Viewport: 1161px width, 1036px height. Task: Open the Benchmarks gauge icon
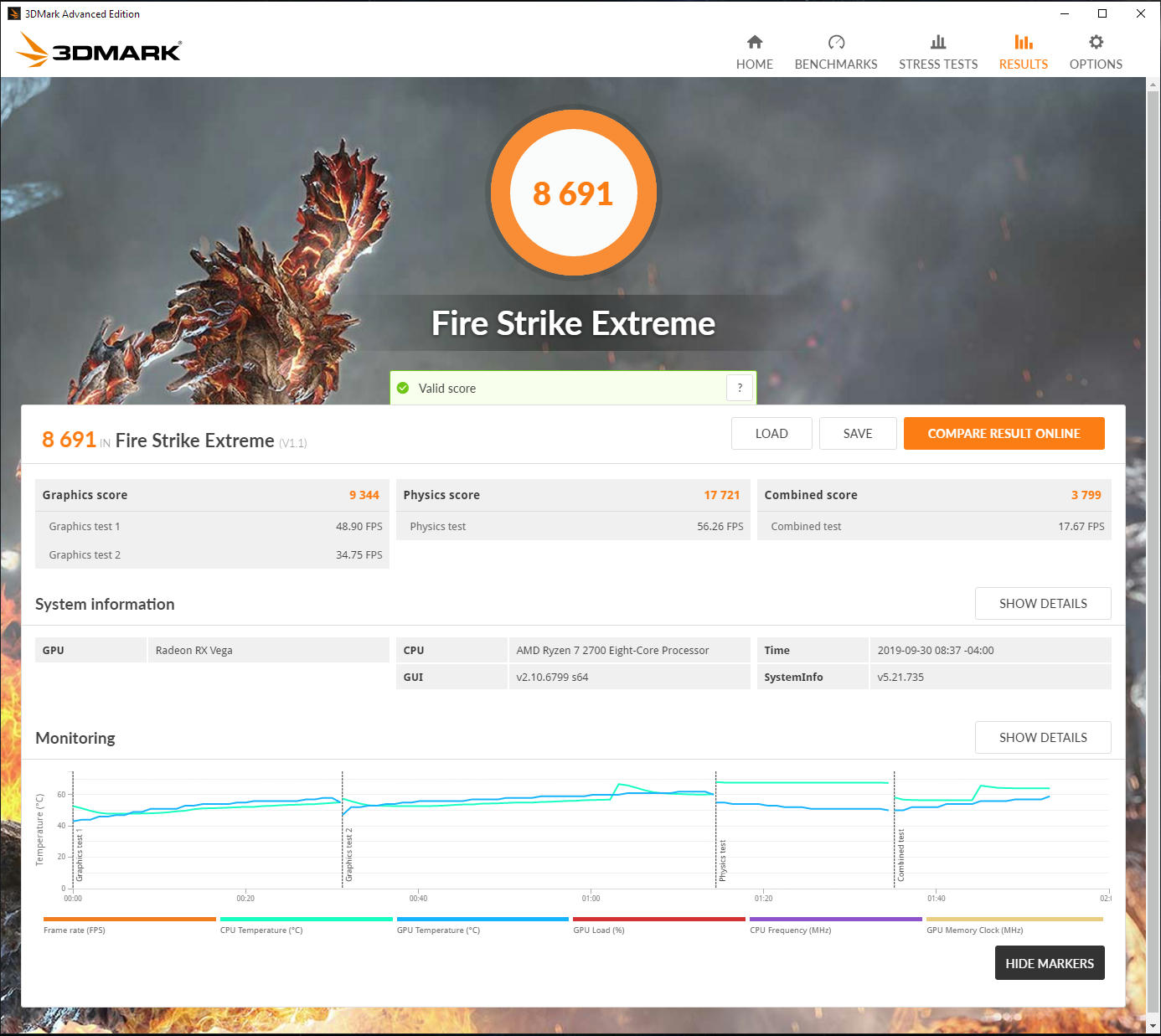click(836, 42)
